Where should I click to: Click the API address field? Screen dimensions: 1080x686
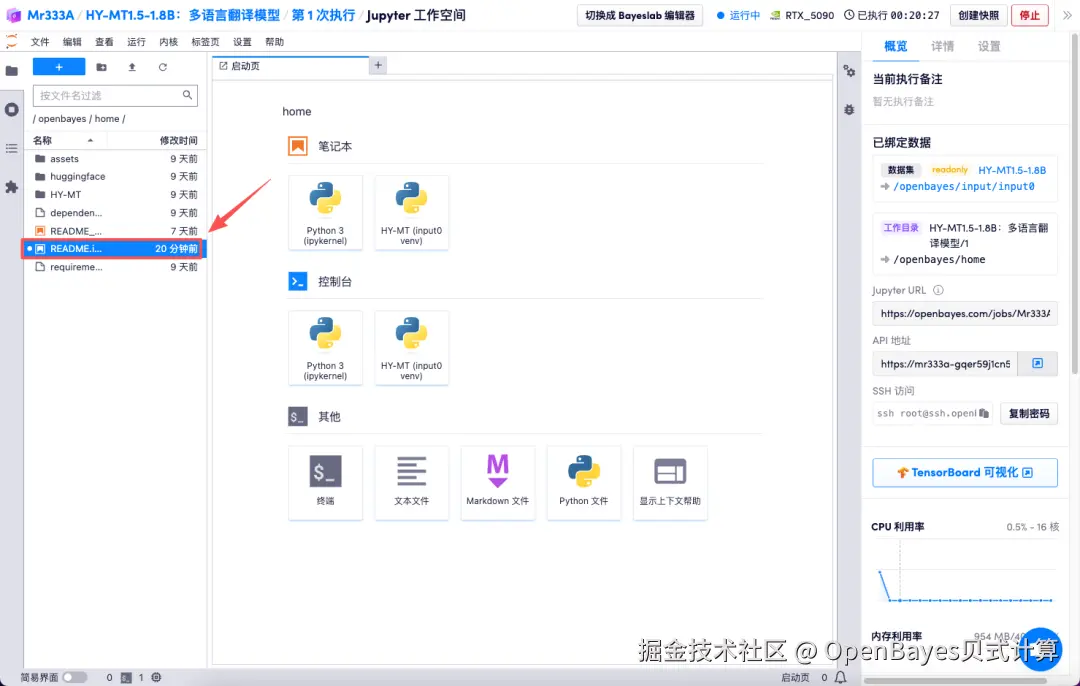click(945, 364)
